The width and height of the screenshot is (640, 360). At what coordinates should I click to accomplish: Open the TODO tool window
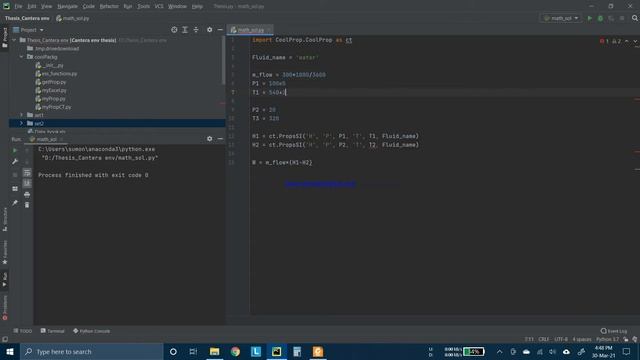pyautogui.click(x=22, y=331)
